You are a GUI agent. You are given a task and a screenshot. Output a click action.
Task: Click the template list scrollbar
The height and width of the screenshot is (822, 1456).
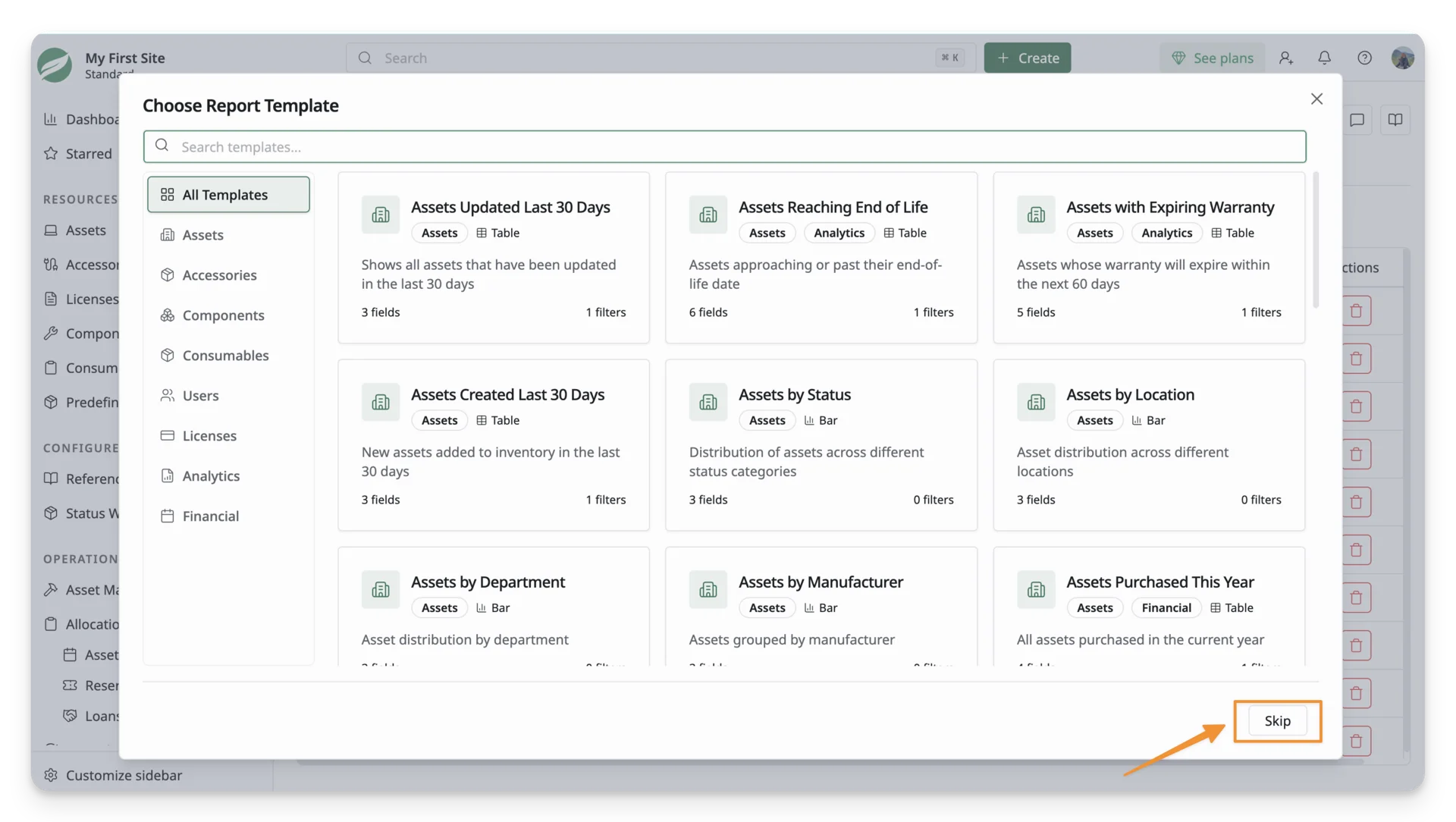(x=1316, y=240)
